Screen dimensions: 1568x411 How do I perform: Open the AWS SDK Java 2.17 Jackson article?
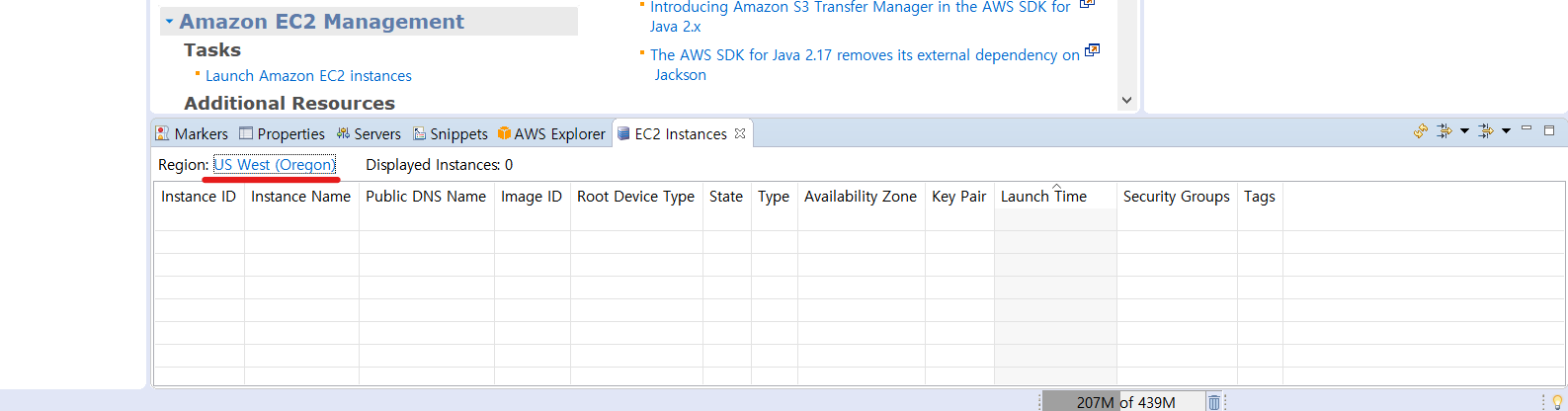(x=865, y=64)
